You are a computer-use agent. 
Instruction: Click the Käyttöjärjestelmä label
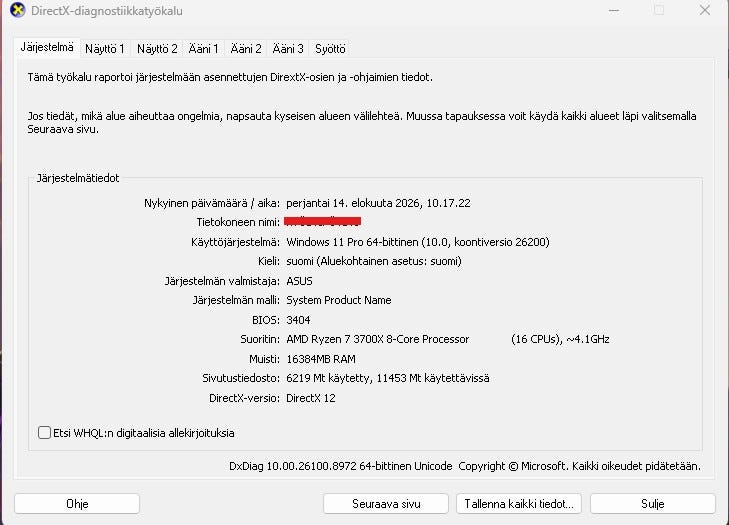(x=235, y=242)
